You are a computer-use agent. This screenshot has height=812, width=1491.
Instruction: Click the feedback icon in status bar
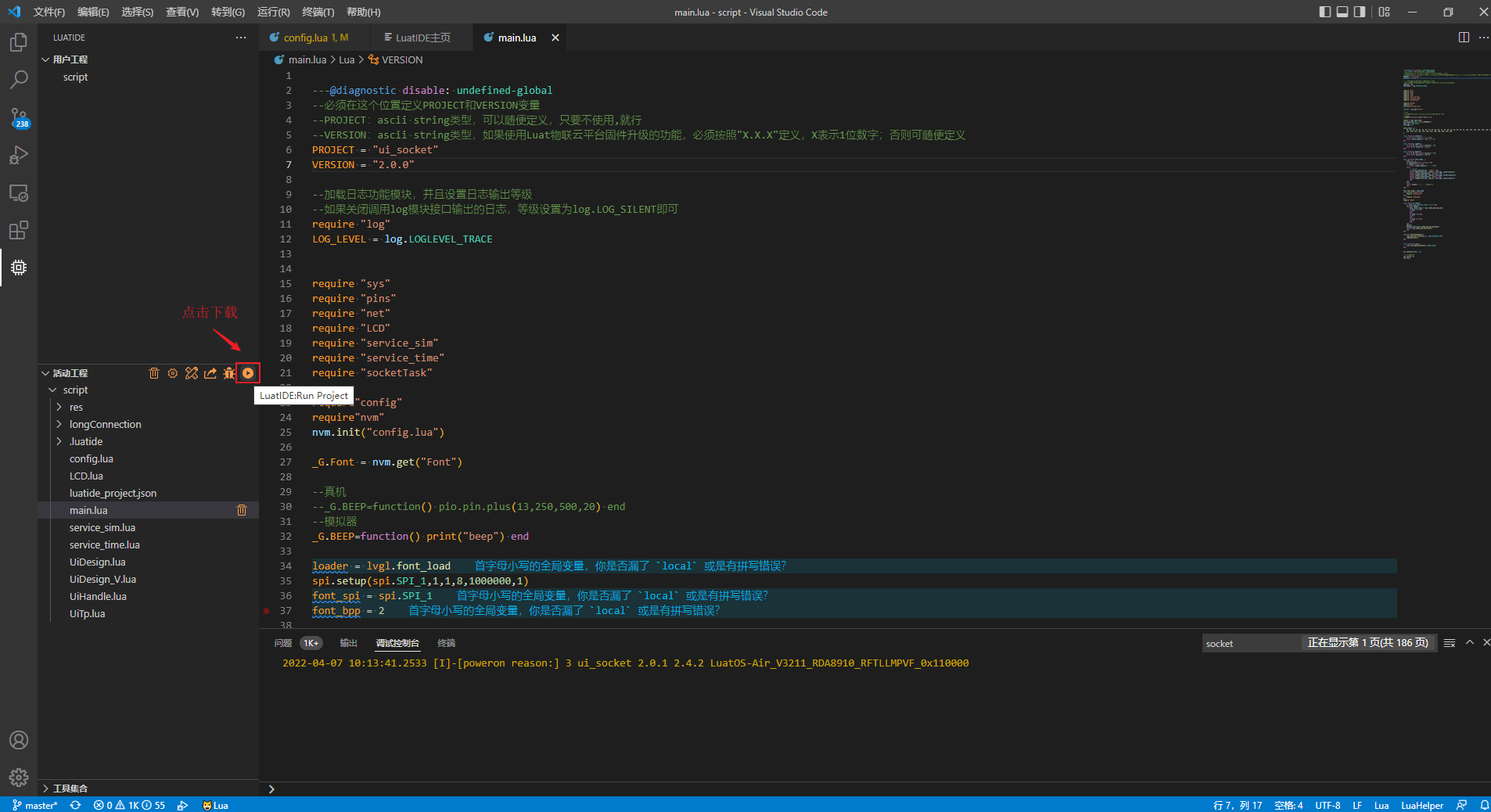[1461, 805]
